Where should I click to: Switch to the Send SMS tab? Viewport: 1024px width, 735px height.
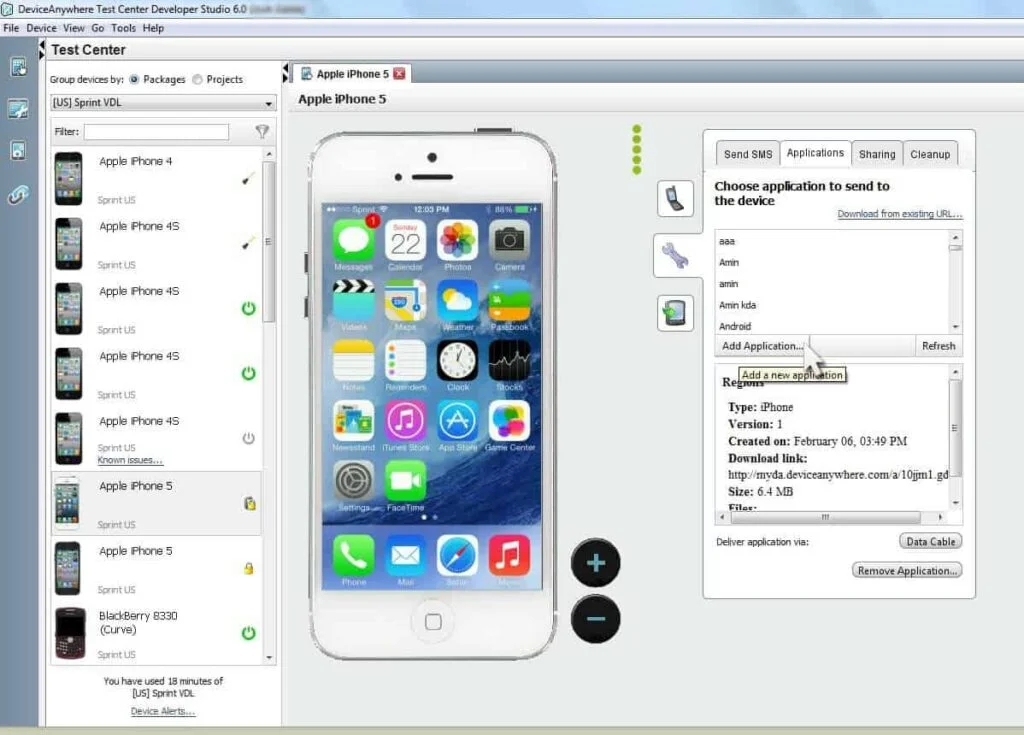pos(748,154)
